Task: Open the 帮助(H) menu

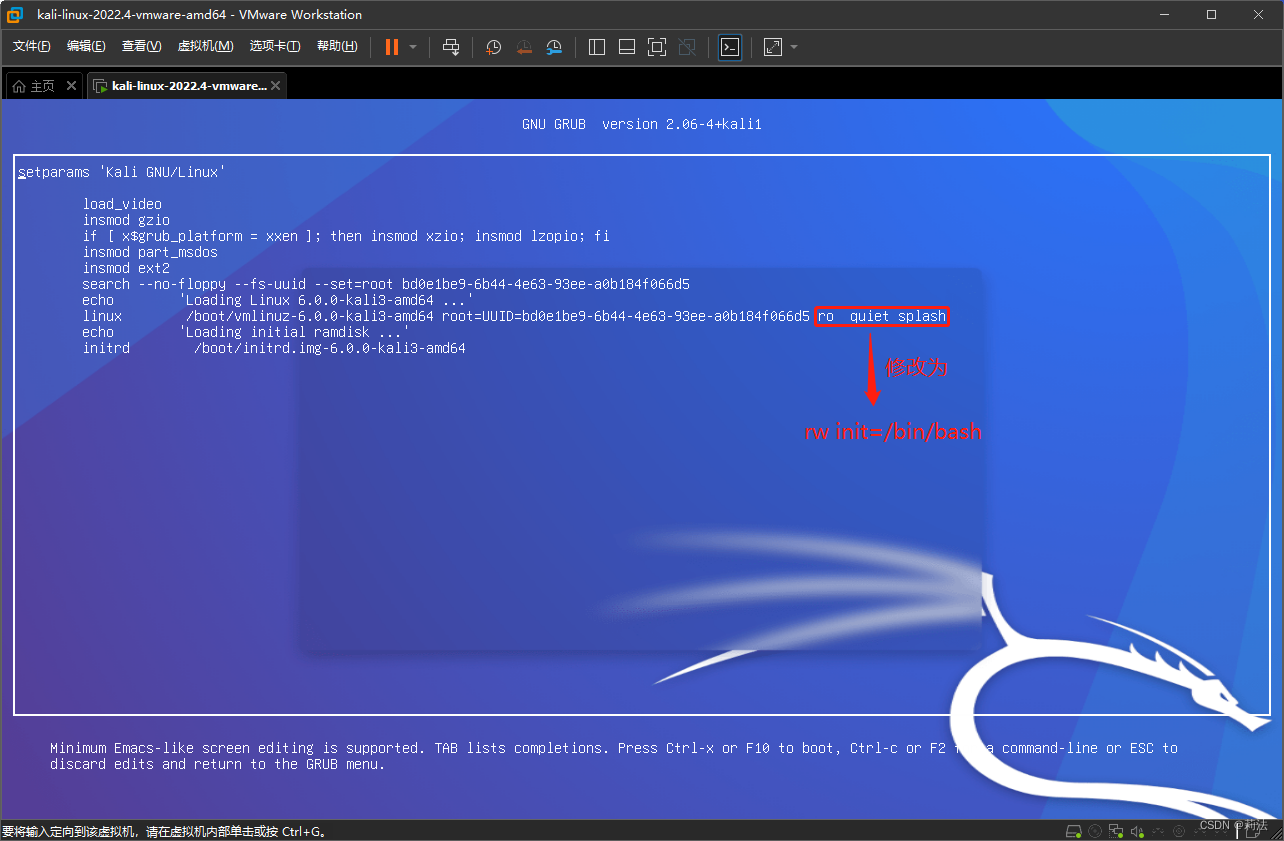Action: (337, 46)
